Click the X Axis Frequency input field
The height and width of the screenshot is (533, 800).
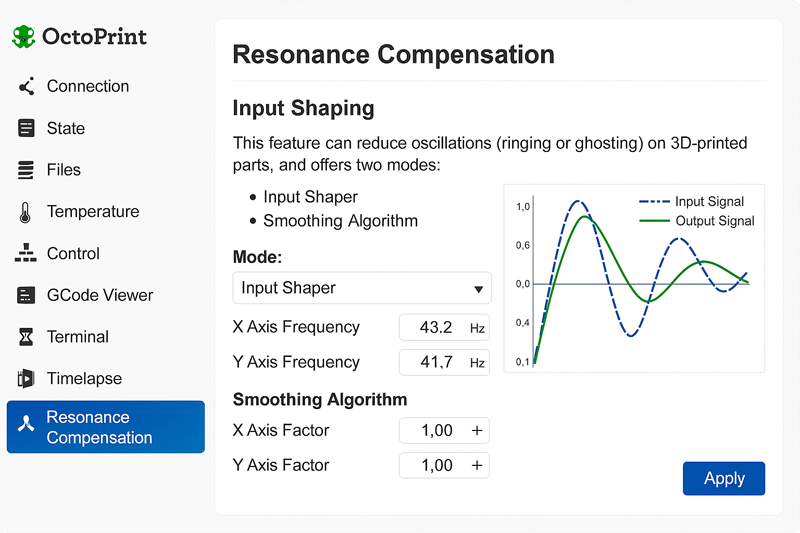coord(444,327)
